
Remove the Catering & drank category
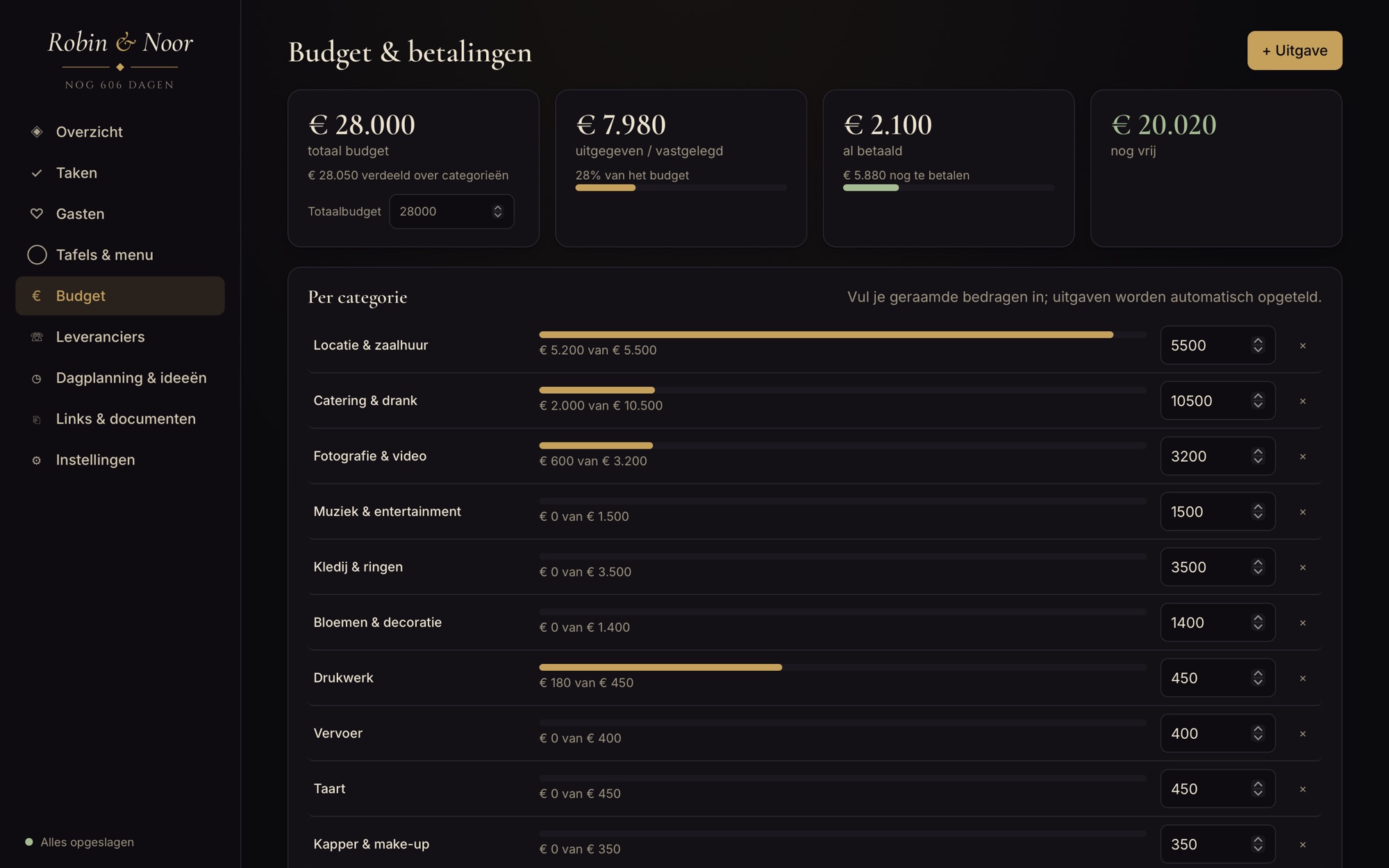[1303, 401]
